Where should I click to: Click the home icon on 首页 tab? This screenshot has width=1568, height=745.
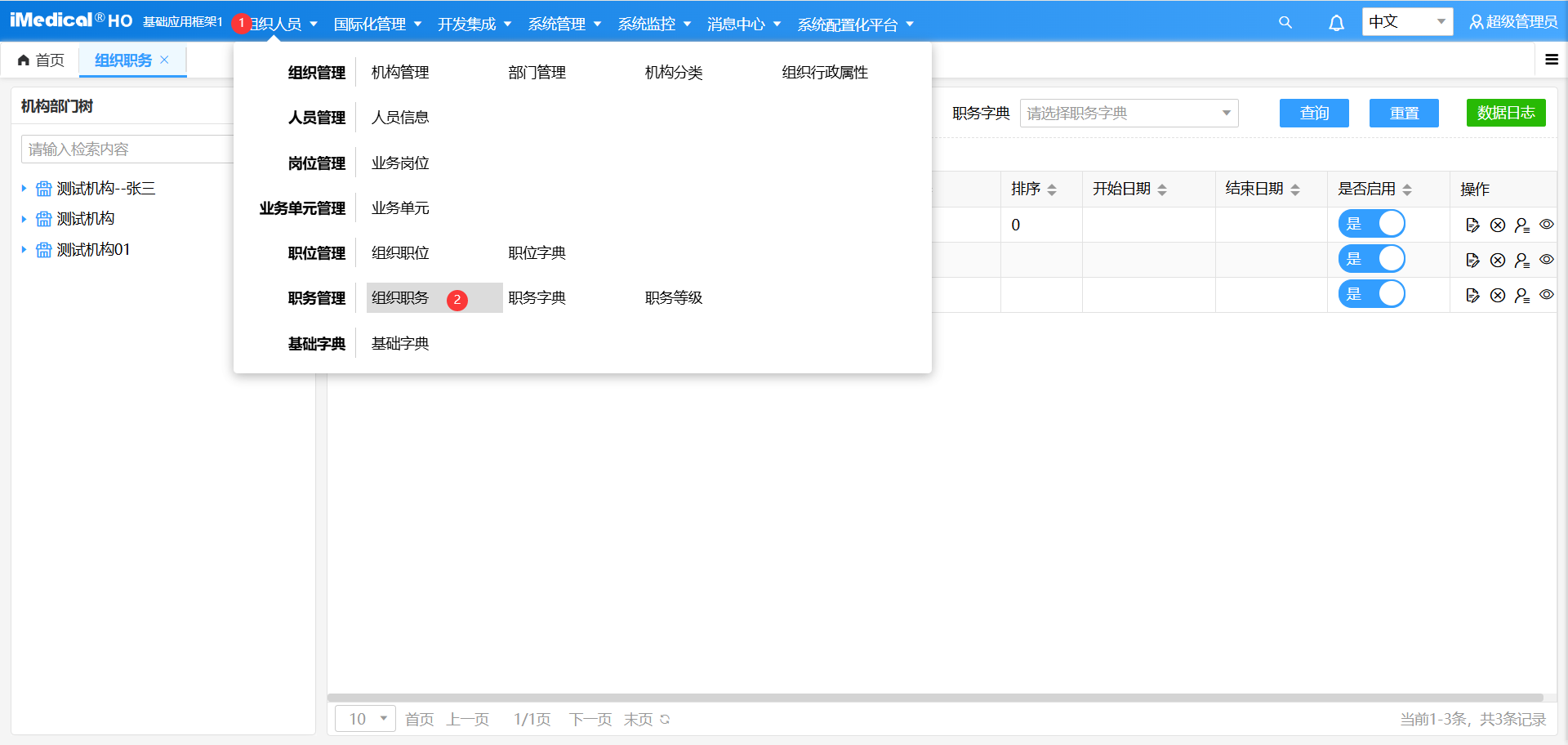point(23,60)
